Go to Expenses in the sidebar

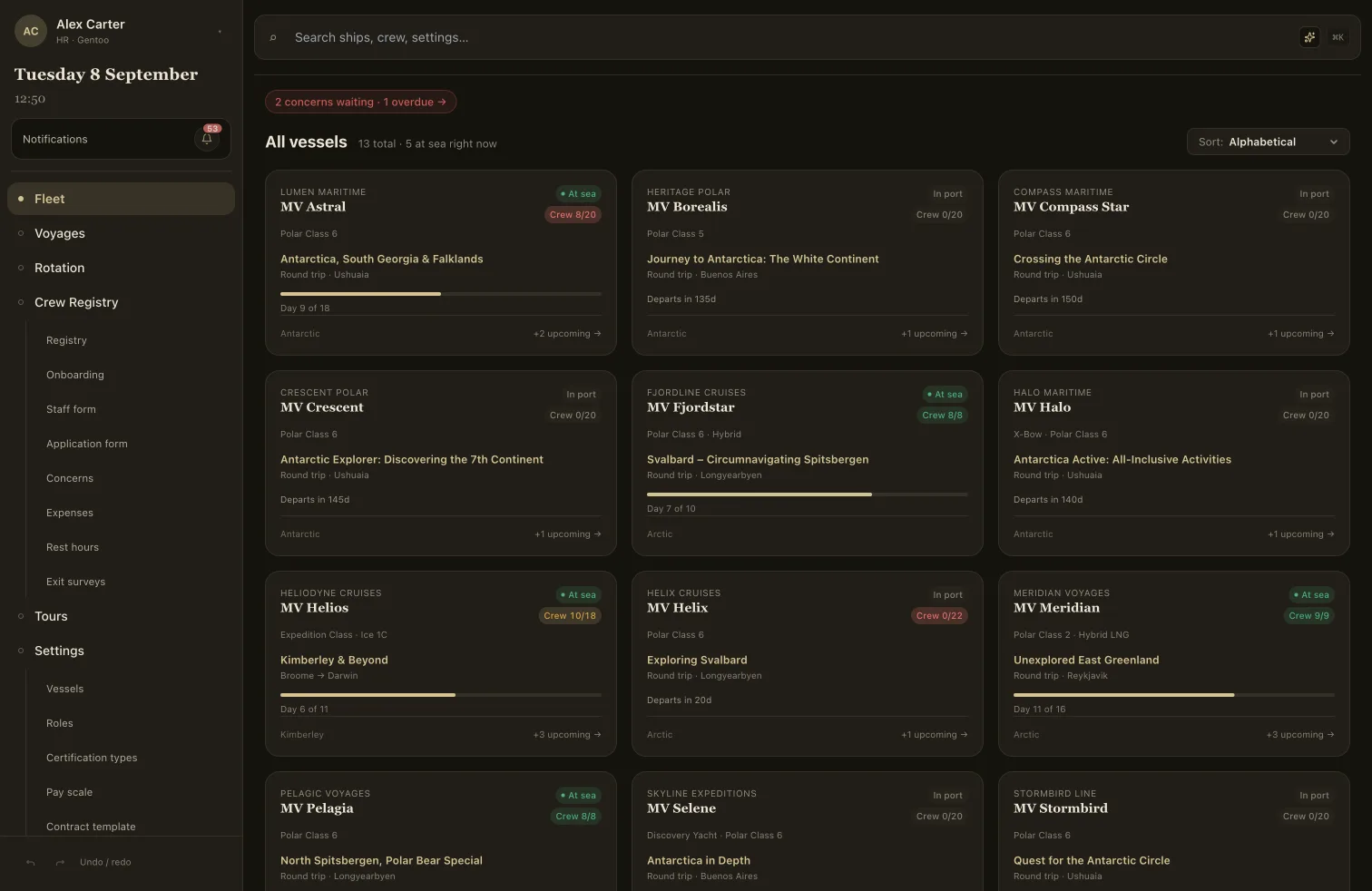pyautogui.click(x=70, y=513)
